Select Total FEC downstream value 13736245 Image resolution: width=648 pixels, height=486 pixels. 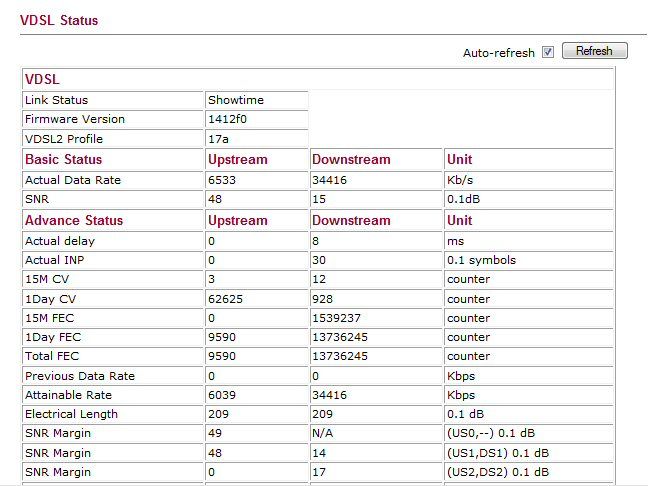(340, 356)
